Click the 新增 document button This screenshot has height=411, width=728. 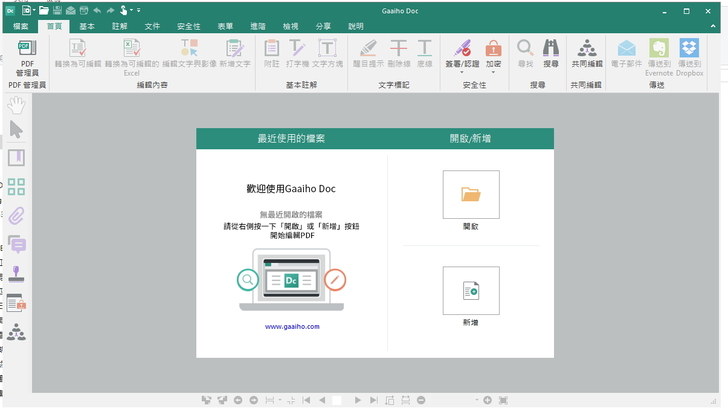pos(470,291)
